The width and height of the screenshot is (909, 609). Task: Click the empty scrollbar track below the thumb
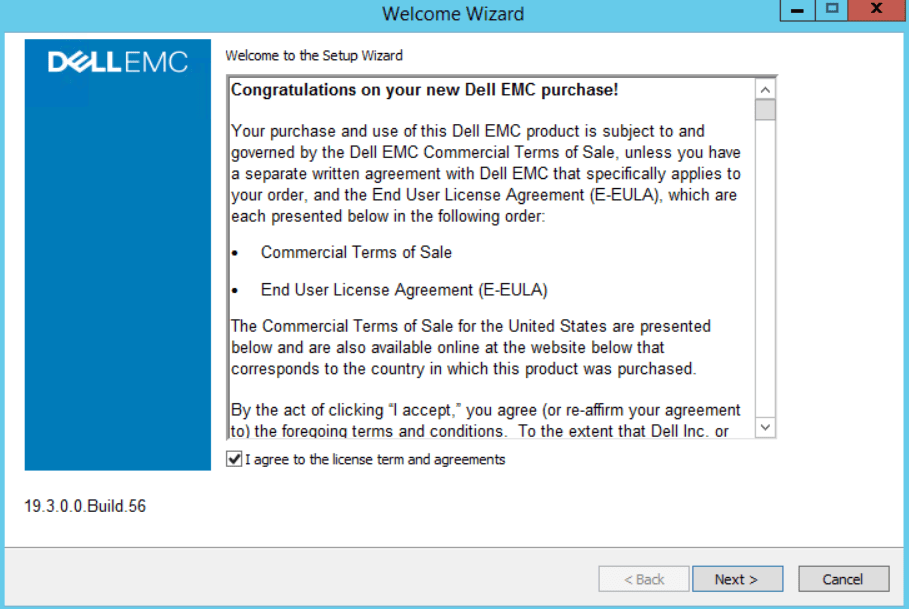tap(765, 270)
